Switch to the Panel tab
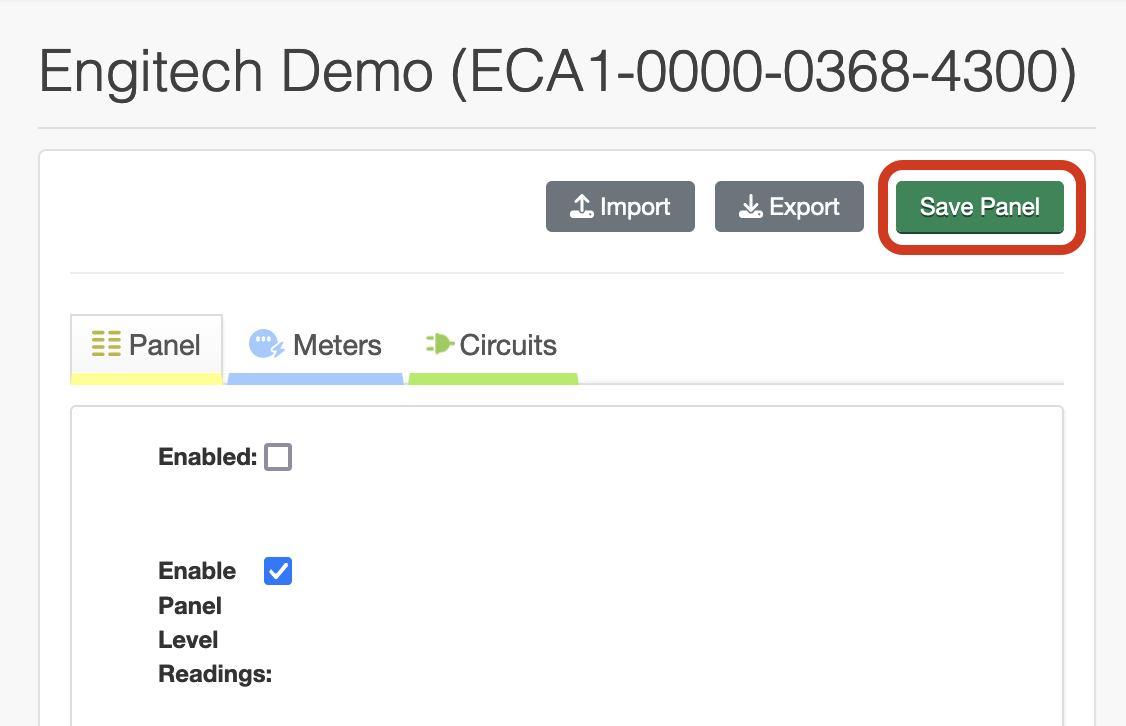The width and height of the screenshot is (1126, 726). point(146,346)
